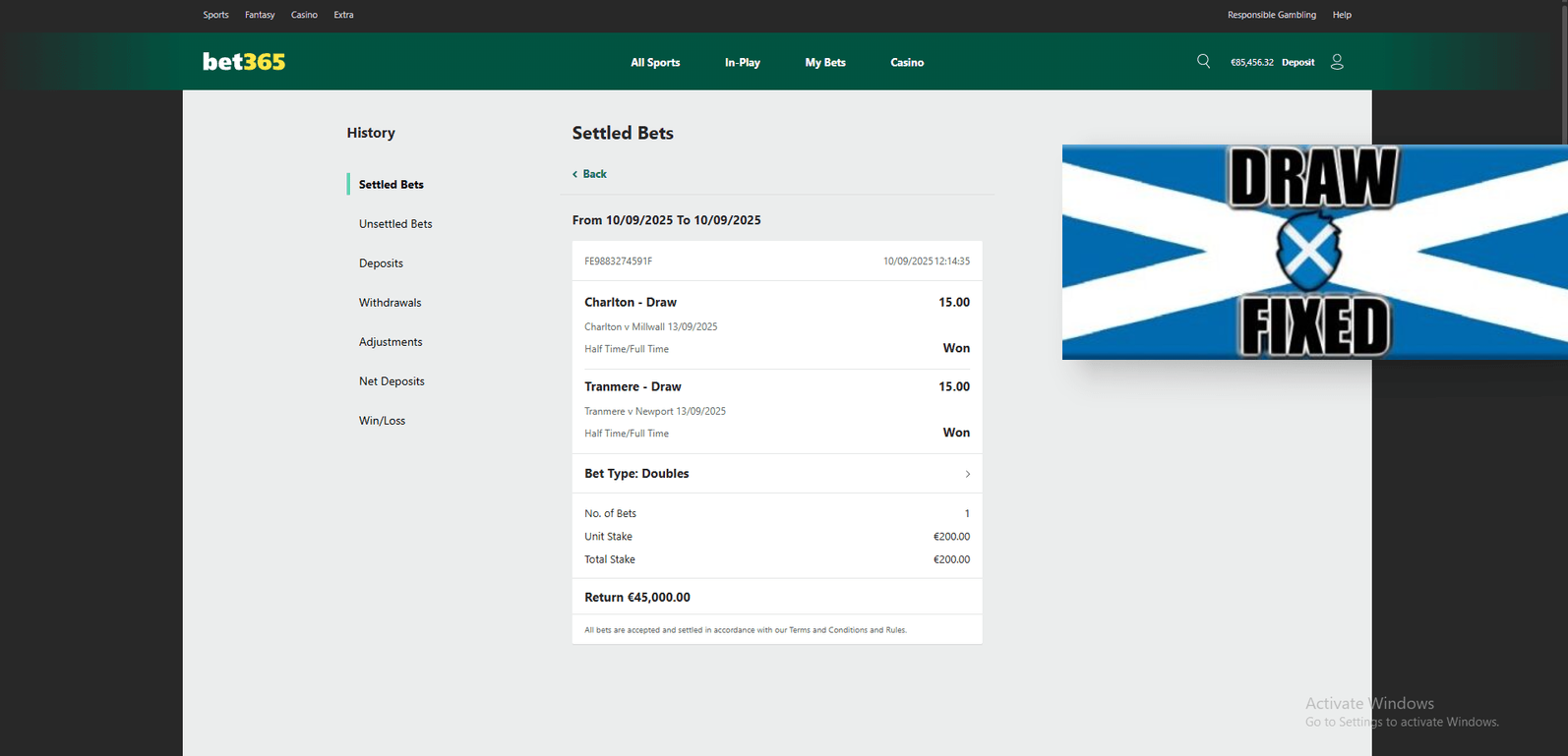Viewport: 1568px width, 756px height.
Task: Open Net Deposits in History sidebar
Action: (392, 381)
